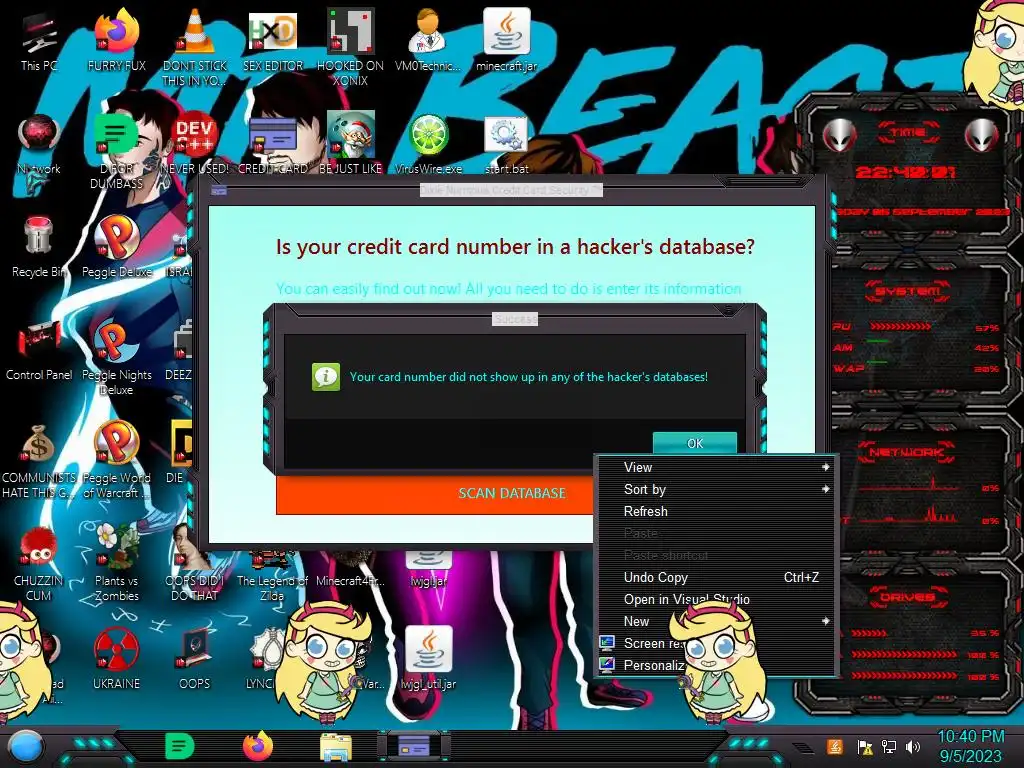Click the 'Your card number did not show up' message
Viewport: 1024px width, 768px height.
(528, 377)
